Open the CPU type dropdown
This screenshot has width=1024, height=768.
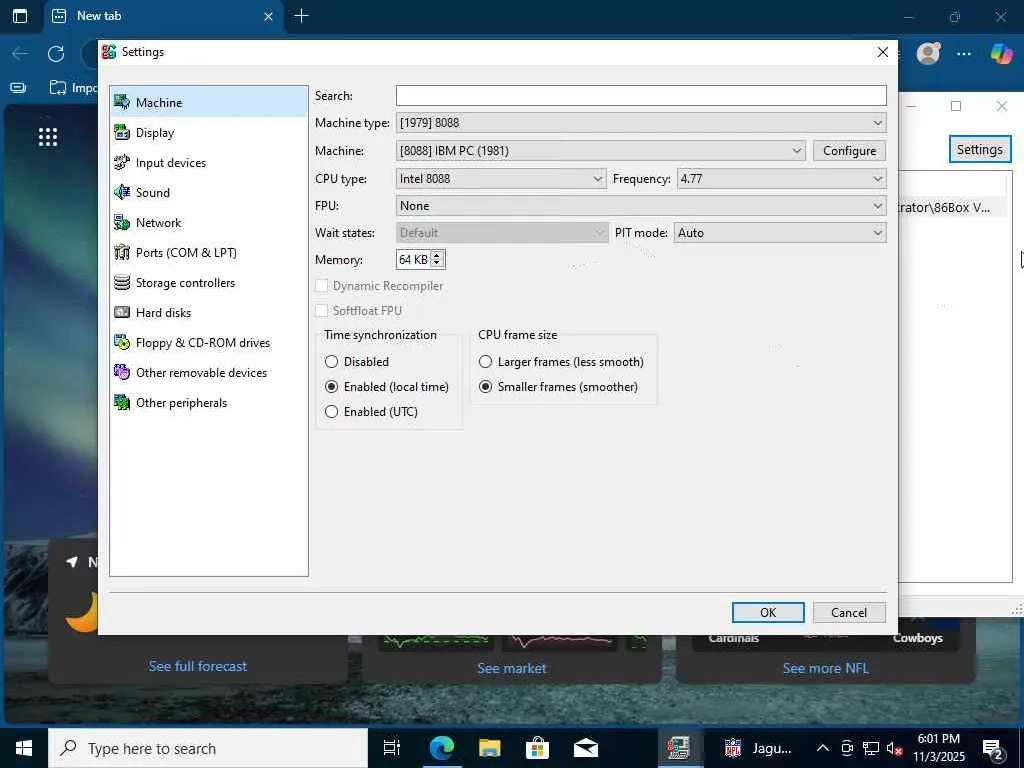click(x=500, y=178)
